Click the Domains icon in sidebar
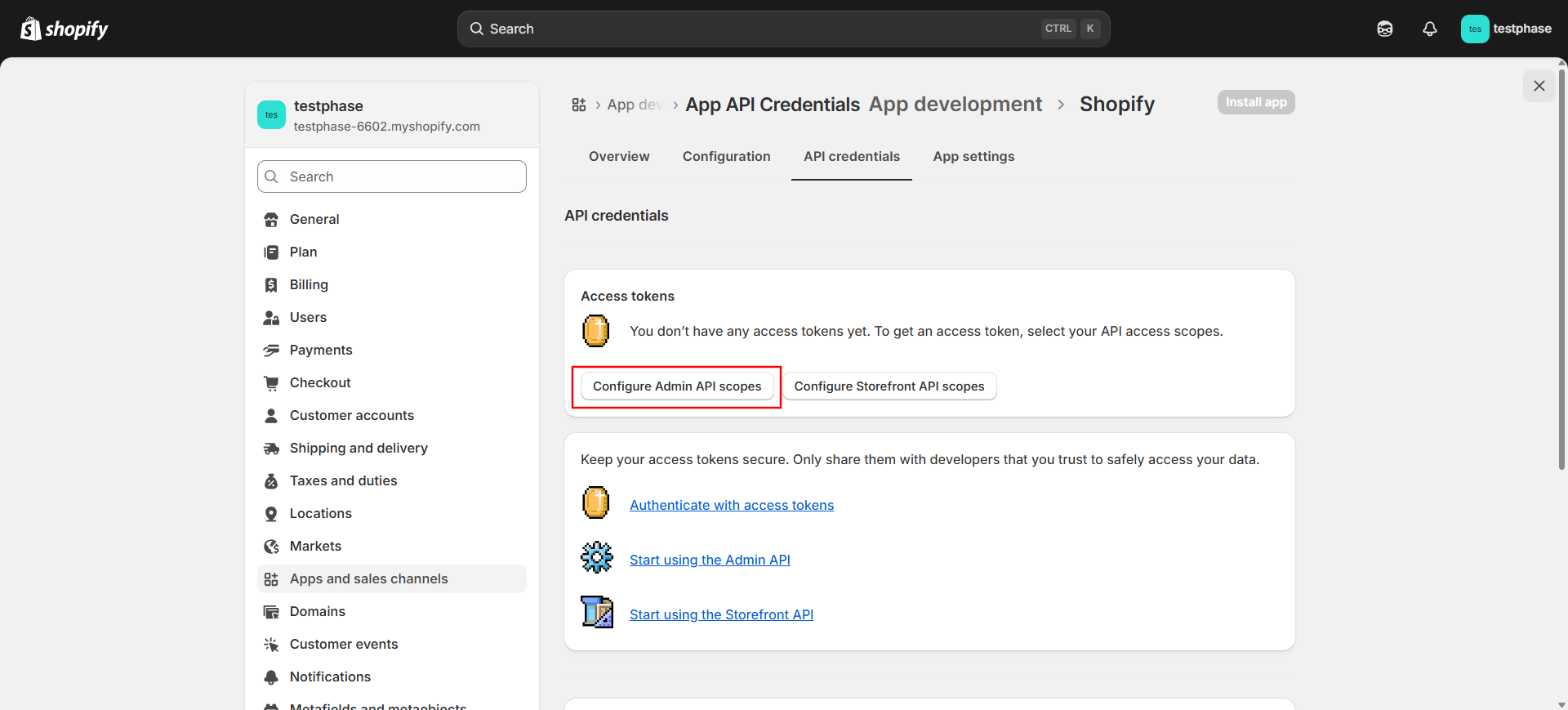 [271, 612]
